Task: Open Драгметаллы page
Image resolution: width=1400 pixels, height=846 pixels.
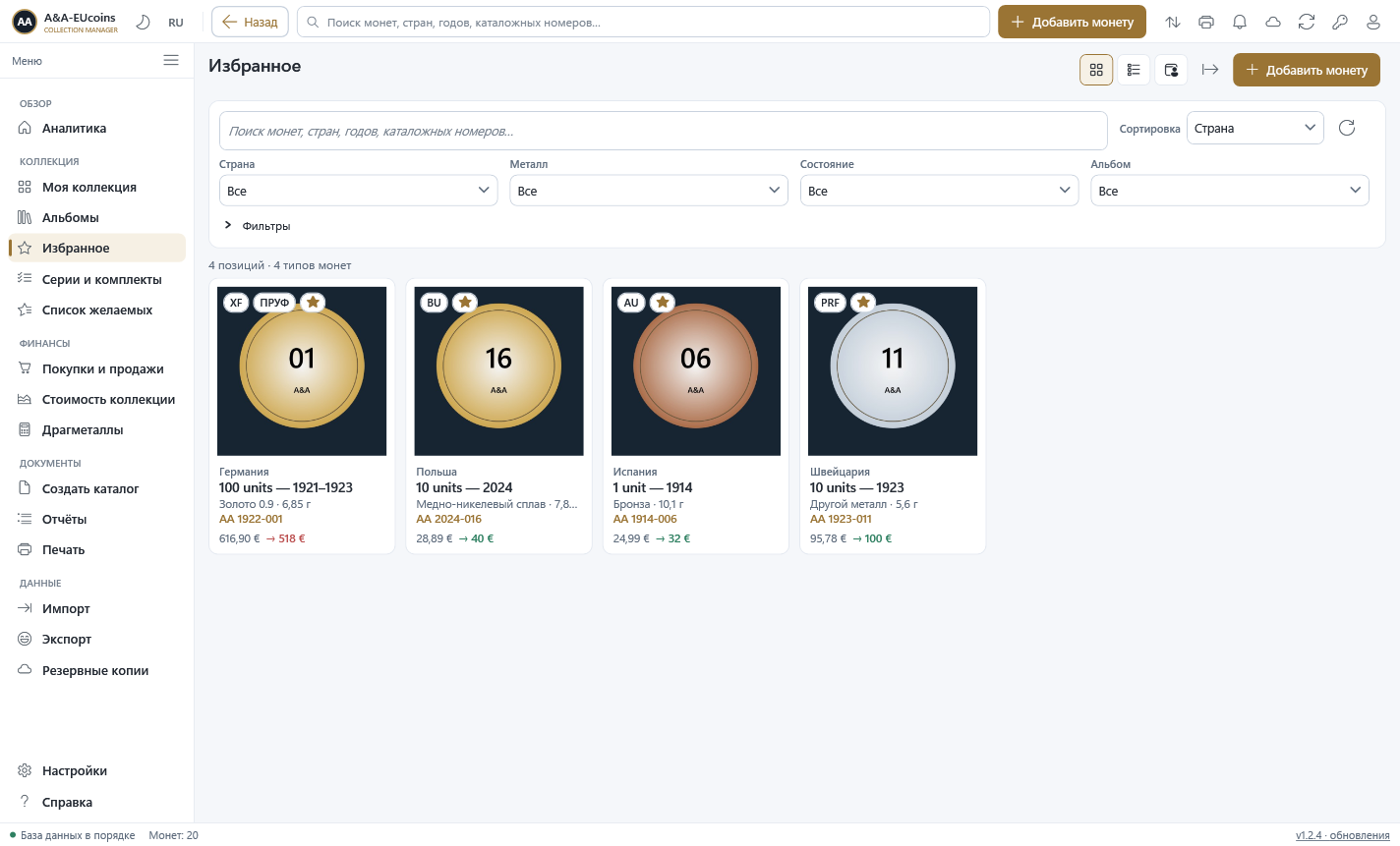Action: (96, 429)
